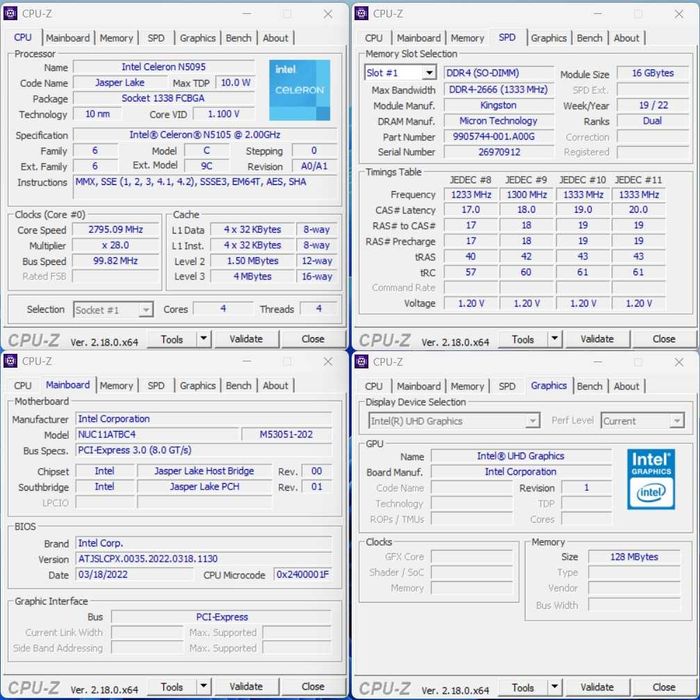Click the Close button in the Mainboard window
Screen dimensions: 700x700
point(313,686)
